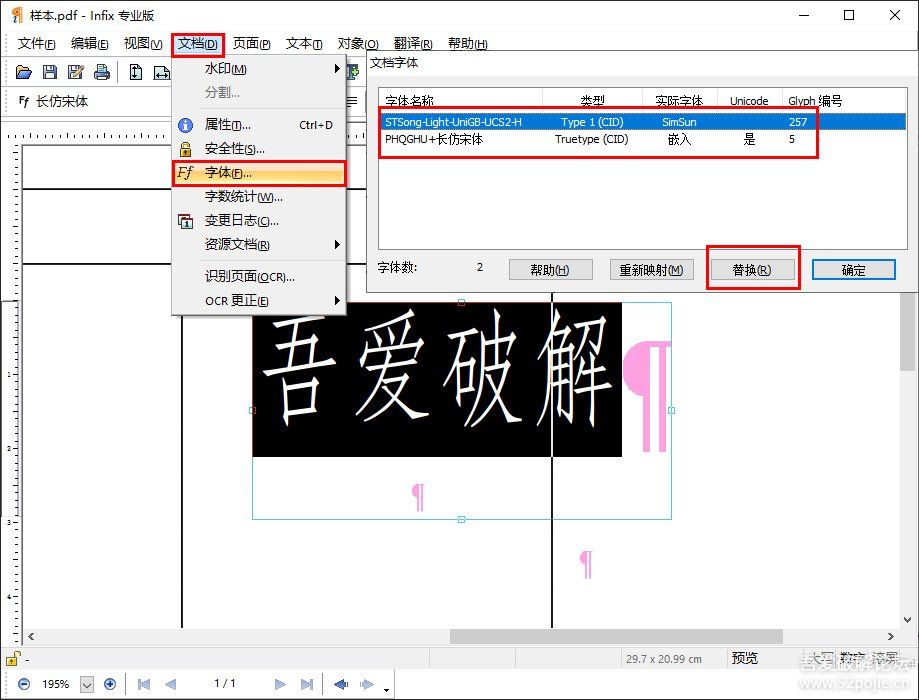Open the 编辑 (Edit) menu

[x=89, y=44]
